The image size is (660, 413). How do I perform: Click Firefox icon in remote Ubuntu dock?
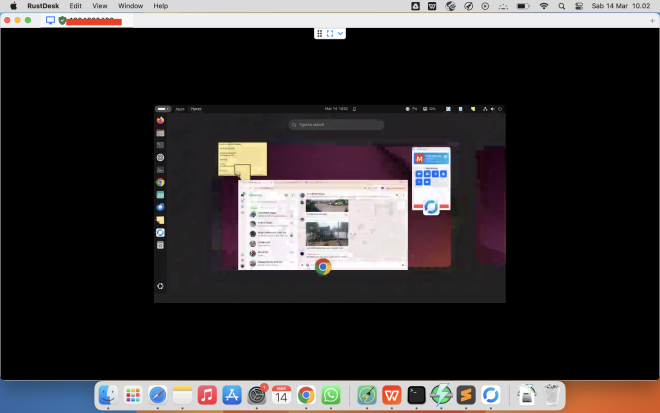click(160, 120)
